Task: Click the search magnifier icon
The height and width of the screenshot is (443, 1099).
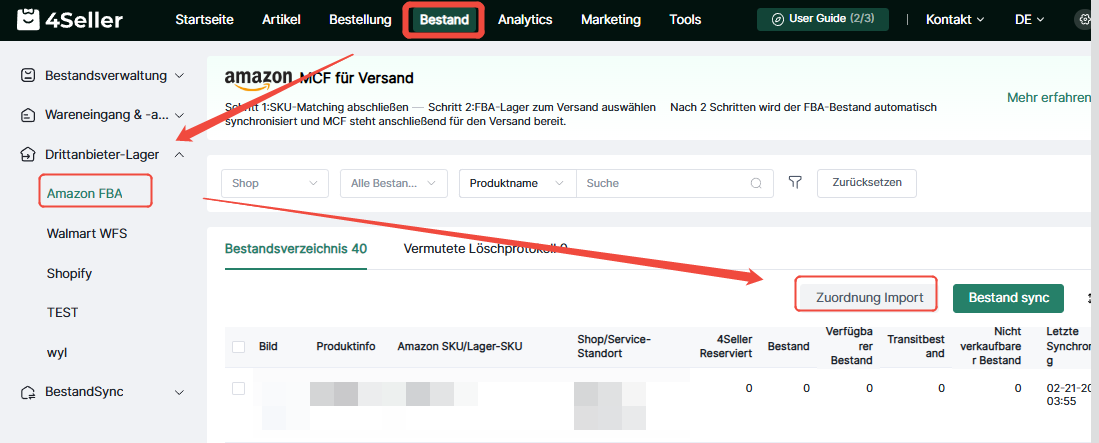Action: 756,183
